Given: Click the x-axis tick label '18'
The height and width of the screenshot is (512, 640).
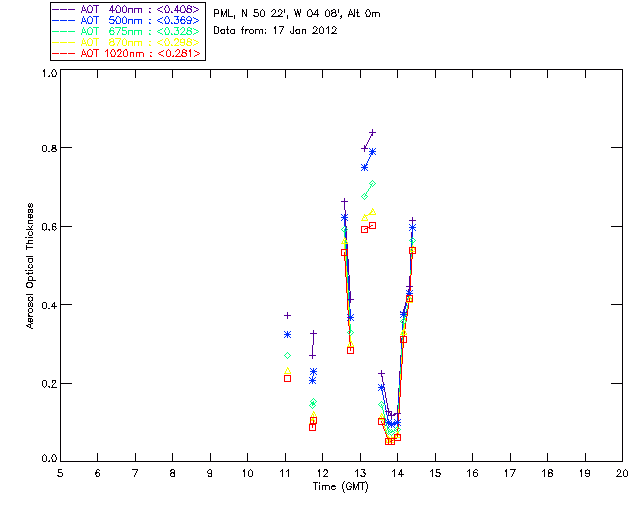Looking at the screenshot, I should pos(547,473).
